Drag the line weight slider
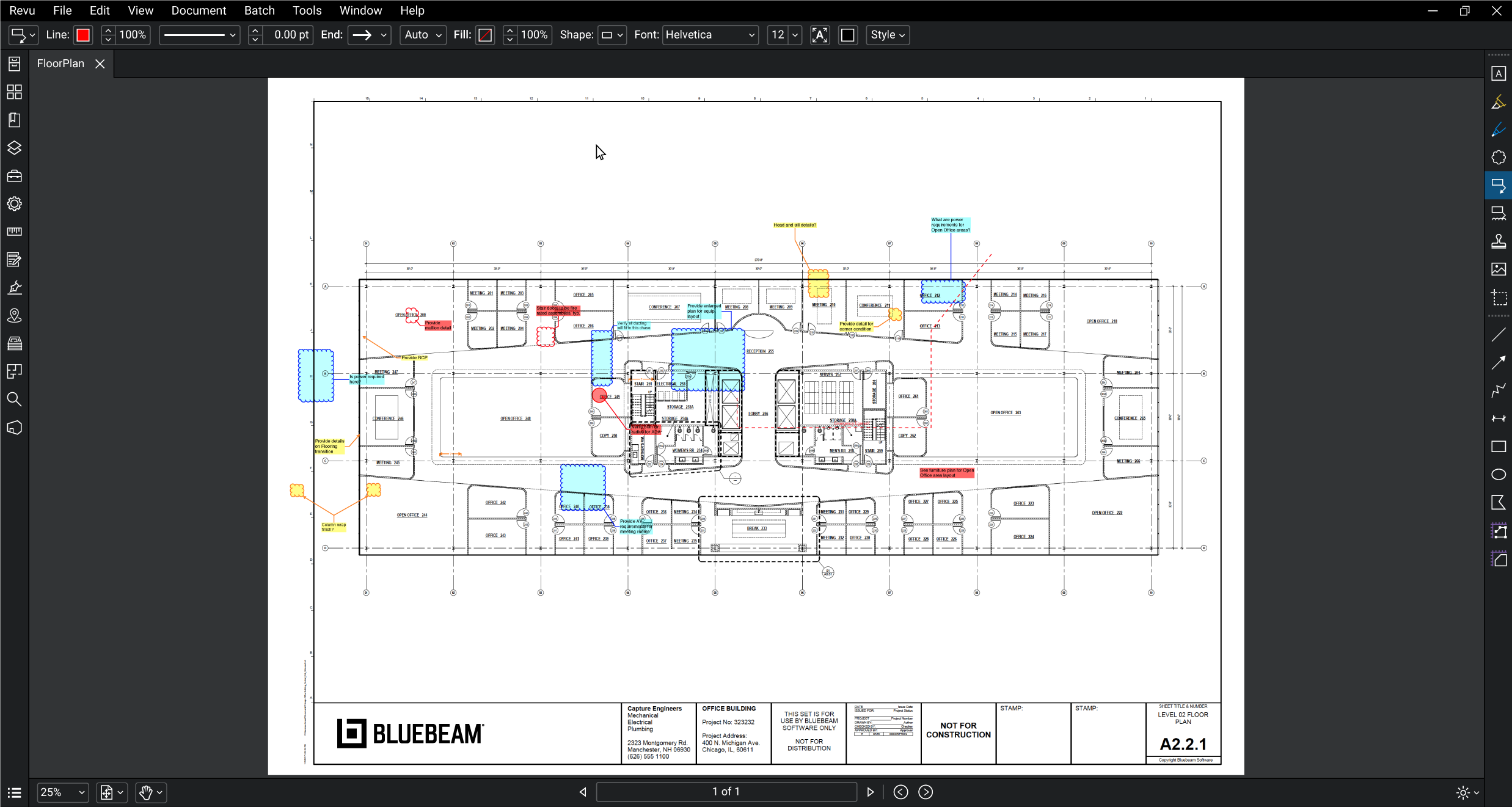 [256, 35]
